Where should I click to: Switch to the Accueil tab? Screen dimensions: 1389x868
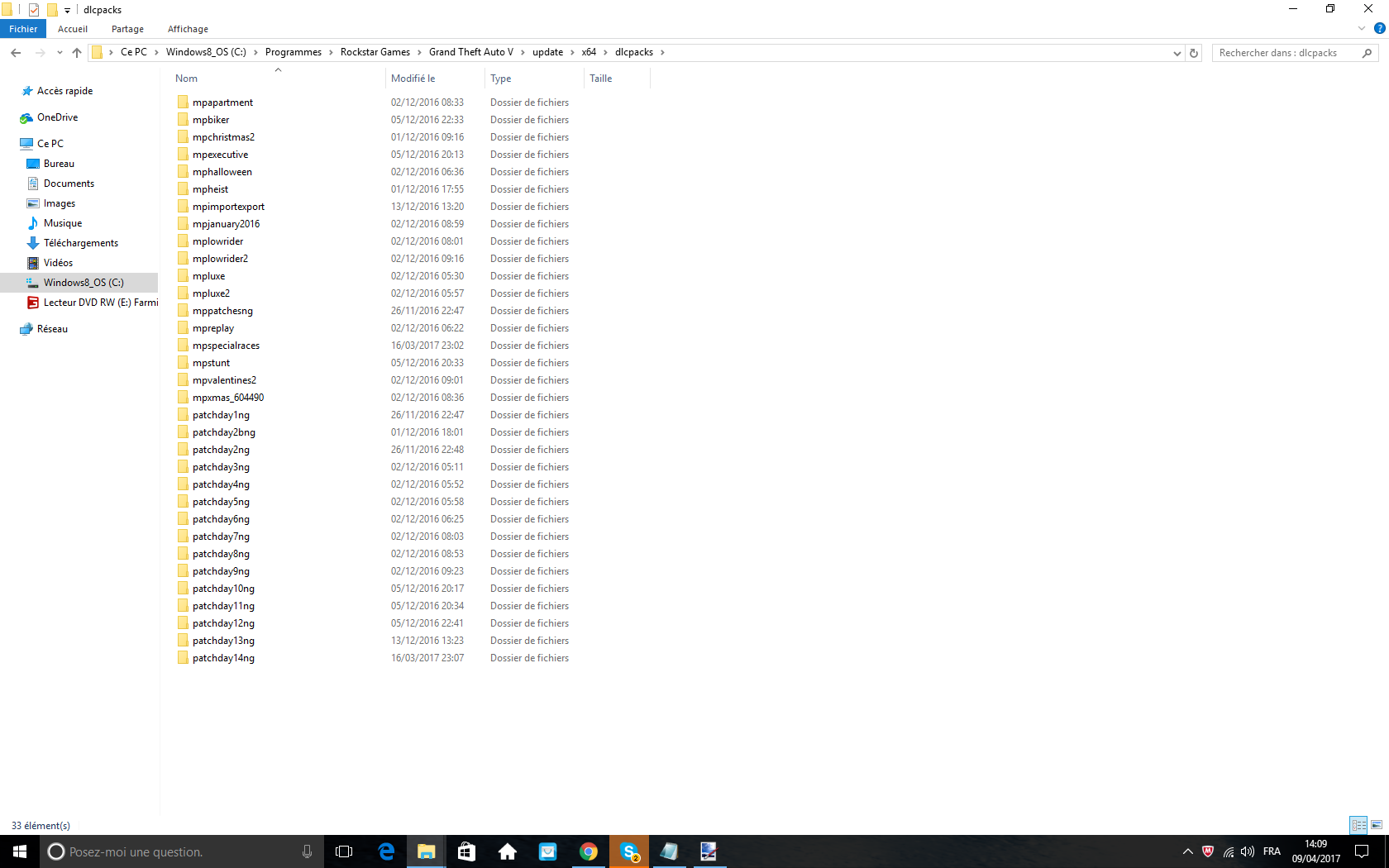pyautogui.click(x=73, y=29)
